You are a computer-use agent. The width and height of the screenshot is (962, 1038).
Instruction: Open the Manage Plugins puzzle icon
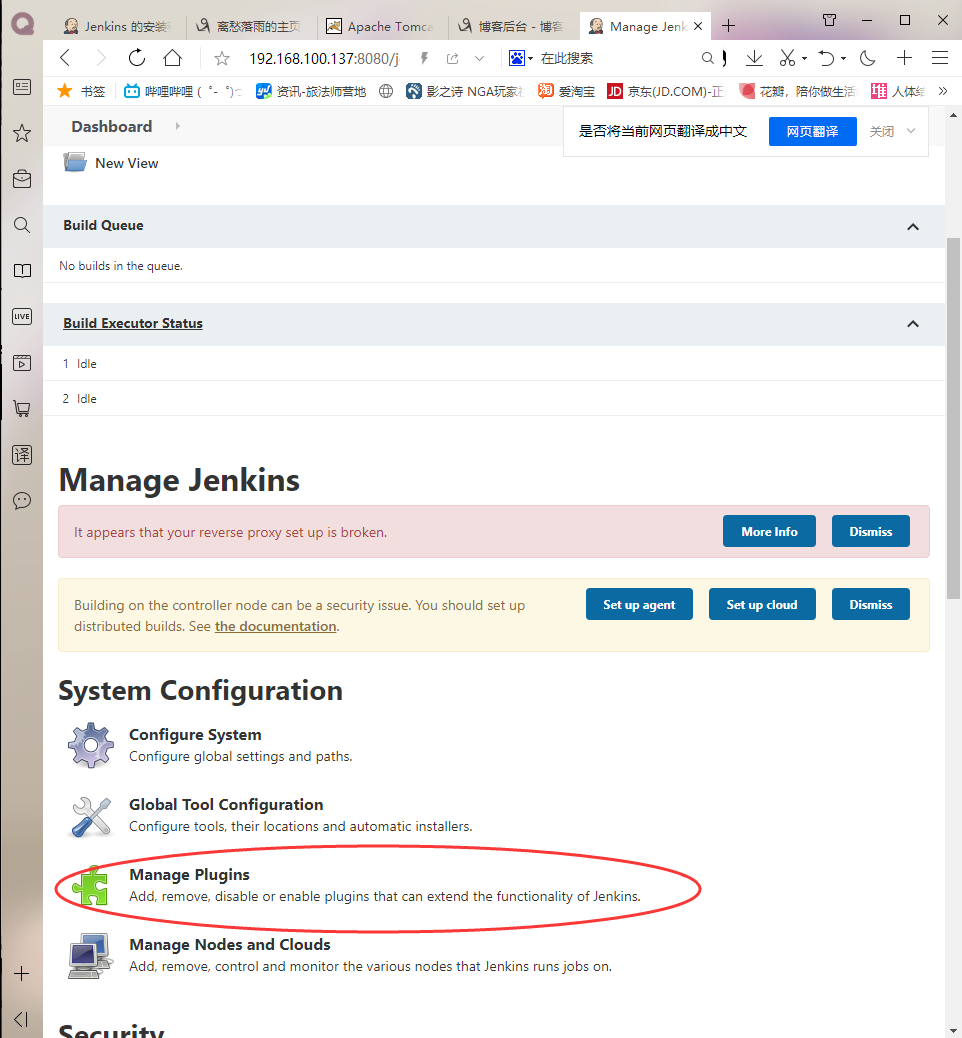(x=90, y=886)
